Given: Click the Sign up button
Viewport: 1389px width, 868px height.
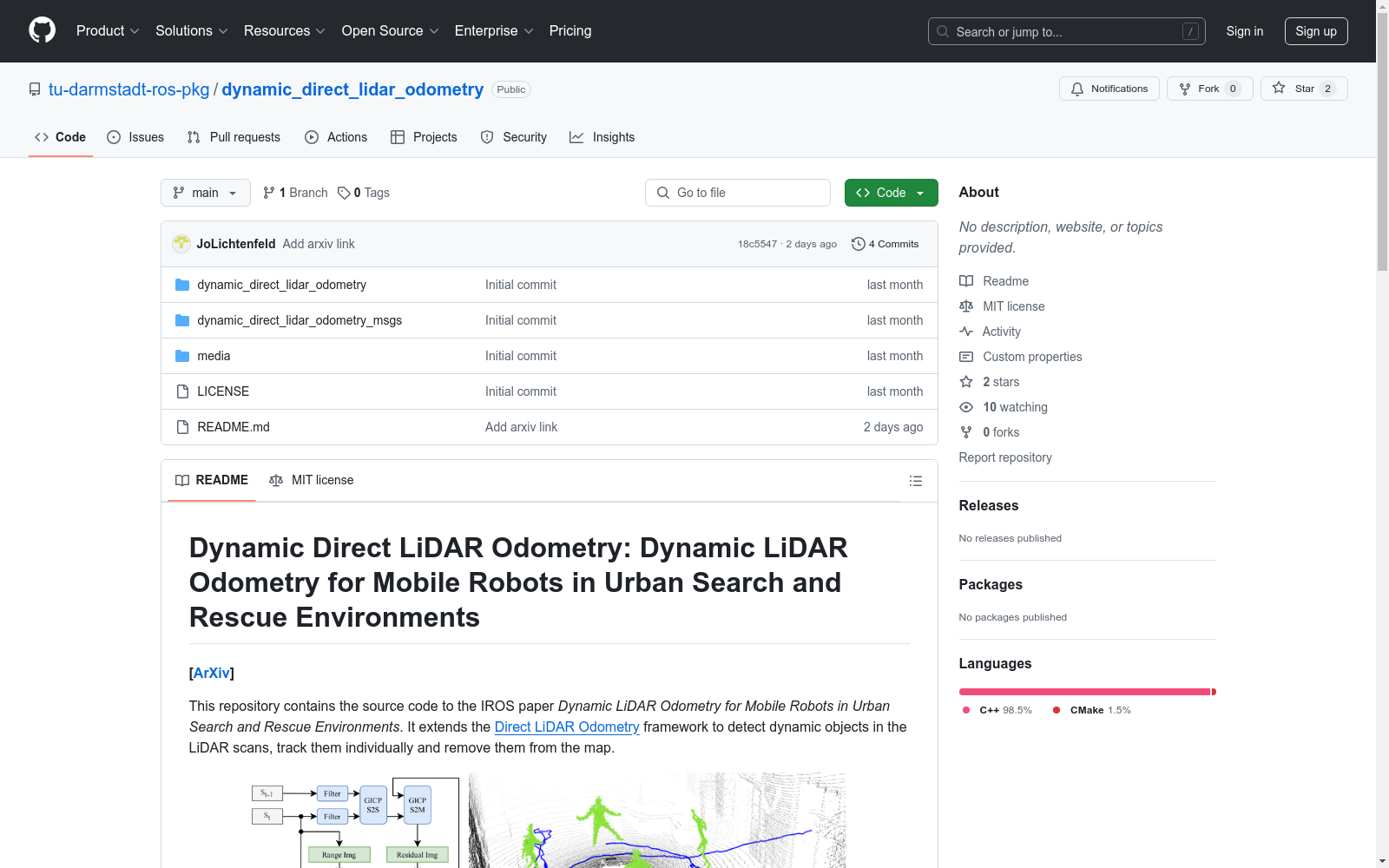Looking at the screenshot, I should coord(1316,31).
